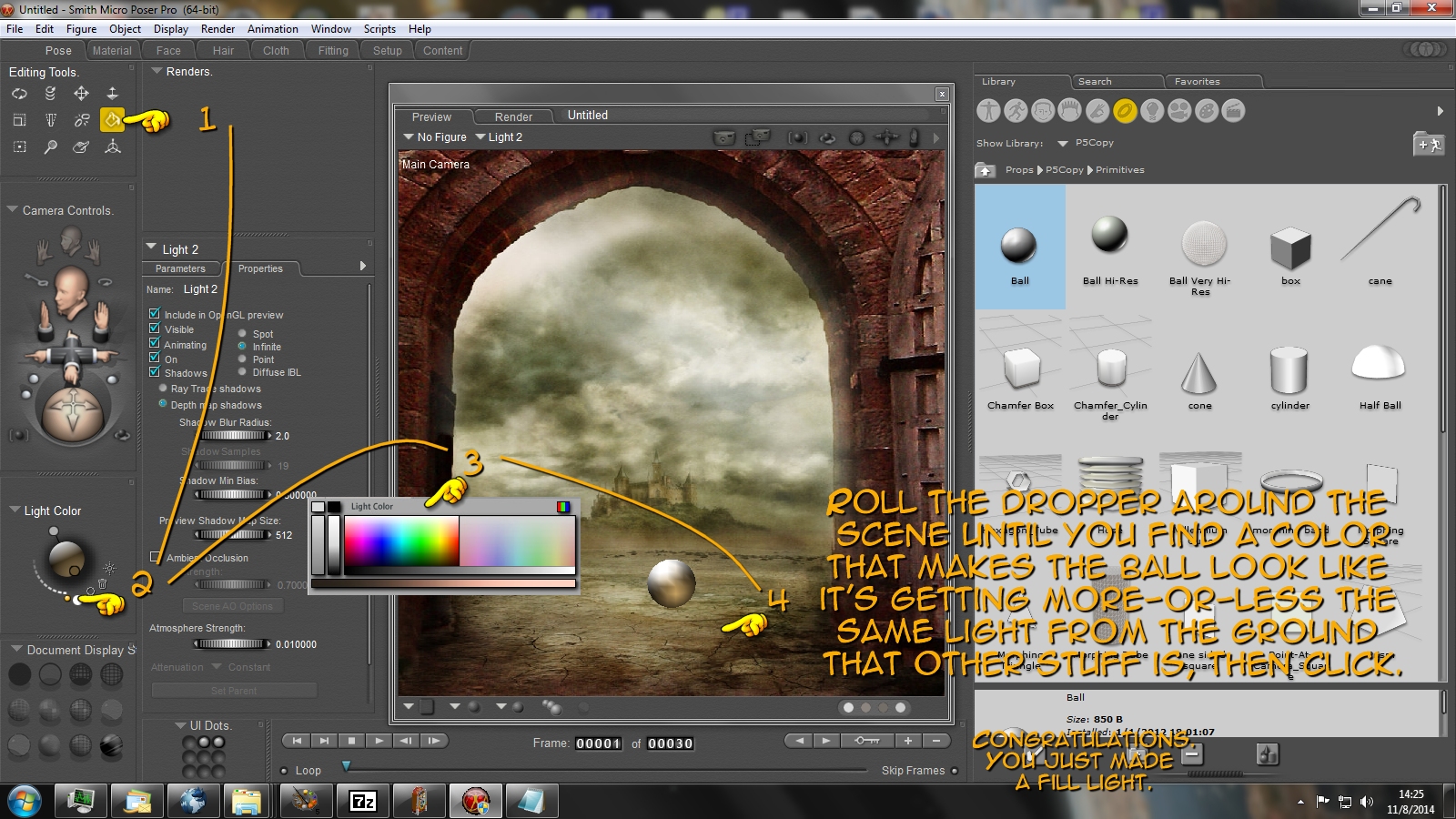
Task: Select the highlighted Color tool in Editing Tools
Action: click(x=112, y=119)
